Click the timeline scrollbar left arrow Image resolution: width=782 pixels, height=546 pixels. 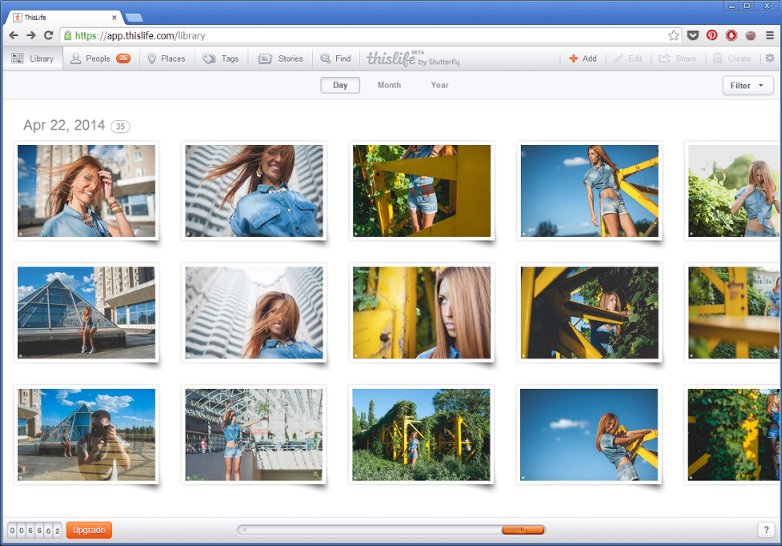[x=244, y=530]
